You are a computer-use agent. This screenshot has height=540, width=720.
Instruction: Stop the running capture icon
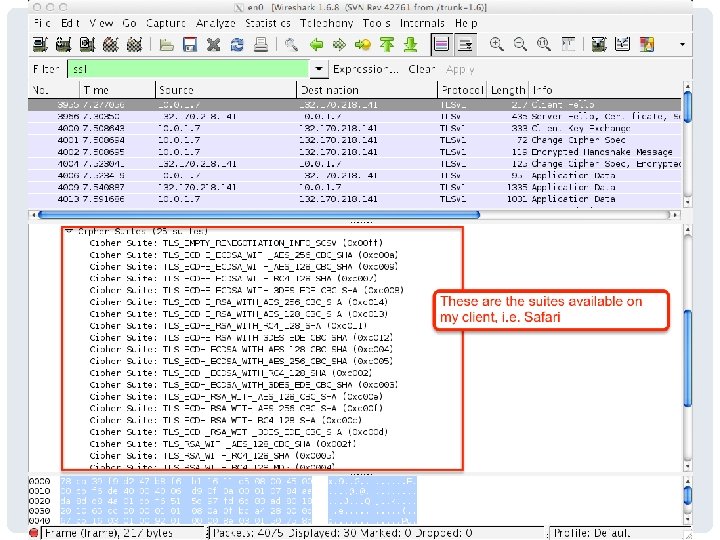[x=110, y=45]
